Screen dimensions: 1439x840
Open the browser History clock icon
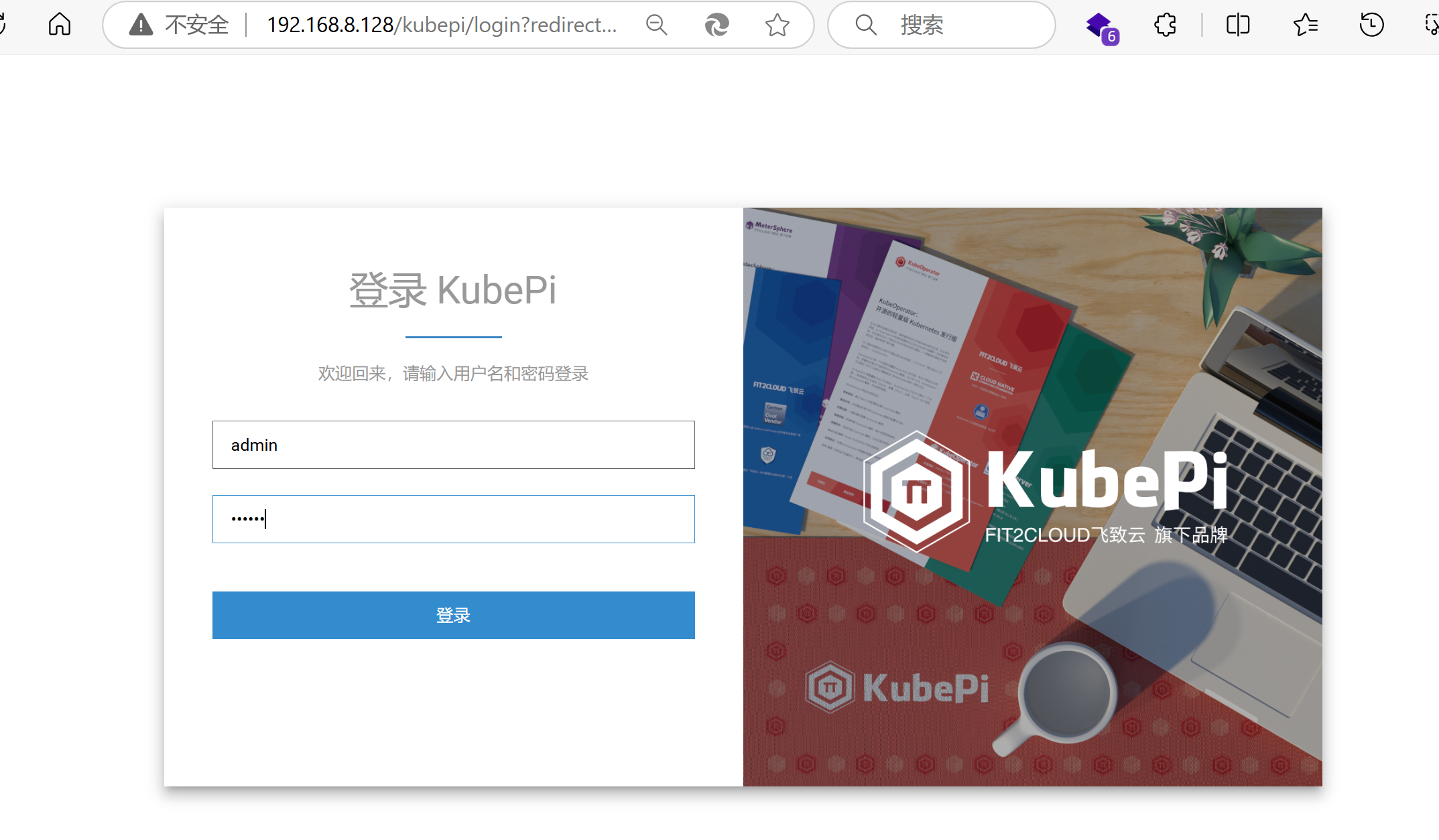click(1371, 25)
